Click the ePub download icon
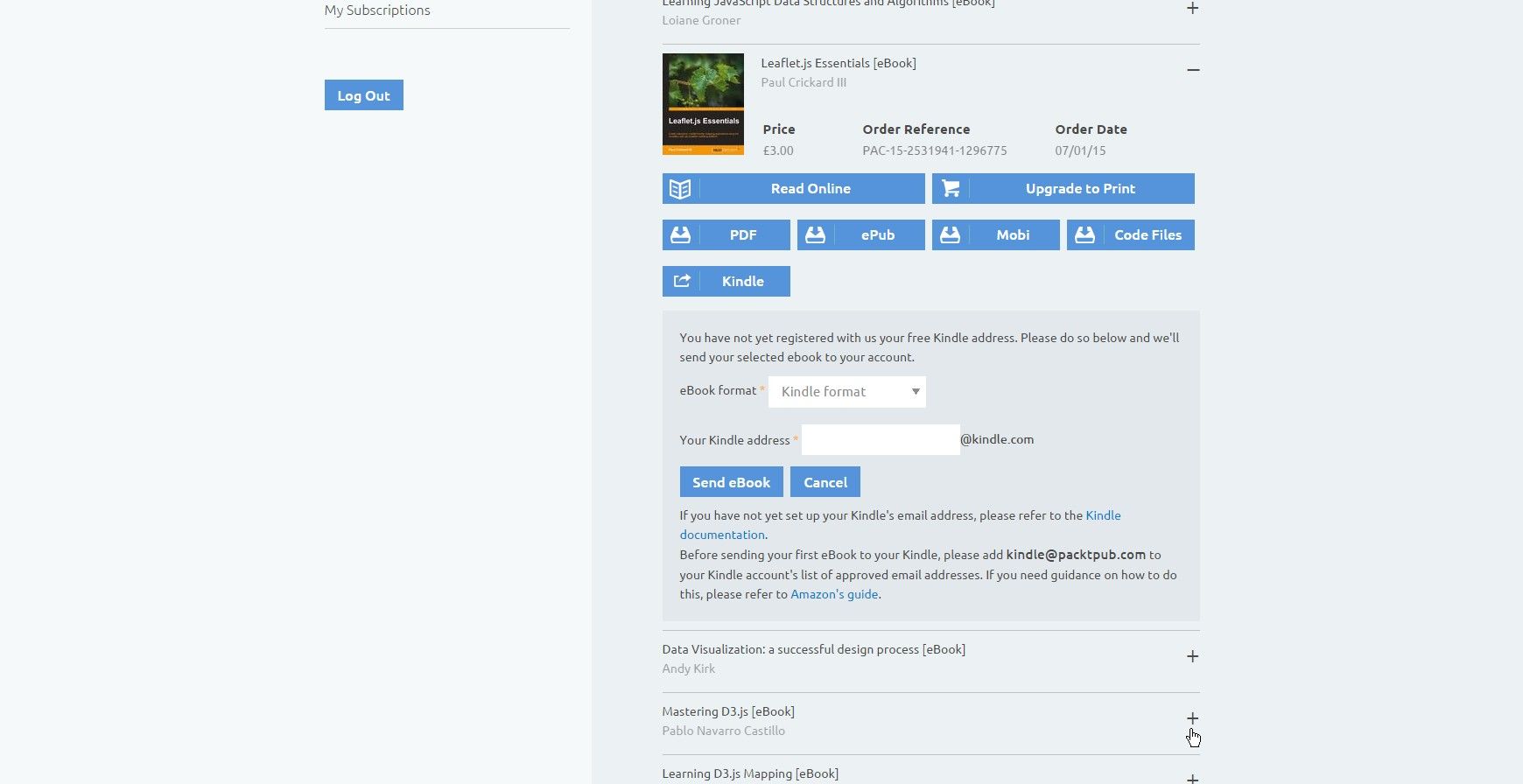Viewport: 1523px width, 784px height. 815,234
